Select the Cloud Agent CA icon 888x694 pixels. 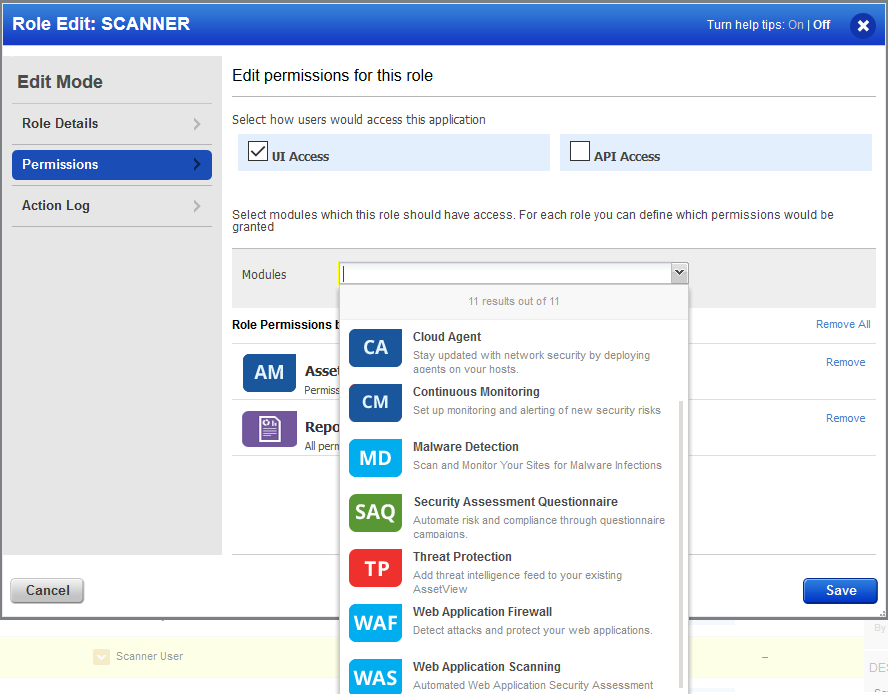click(375, 347)
